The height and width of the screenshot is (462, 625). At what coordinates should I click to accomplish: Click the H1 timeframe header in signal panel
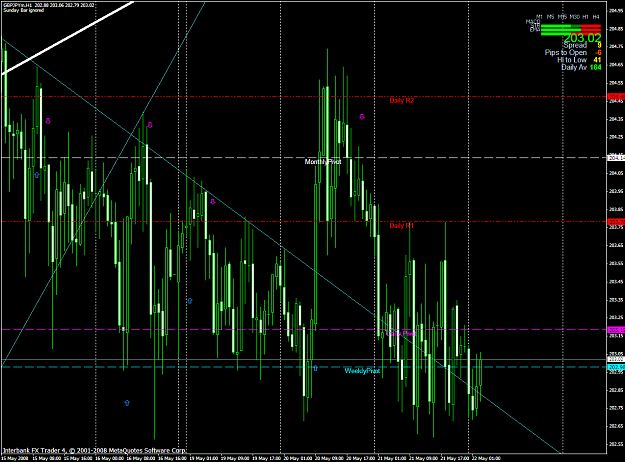585,17
